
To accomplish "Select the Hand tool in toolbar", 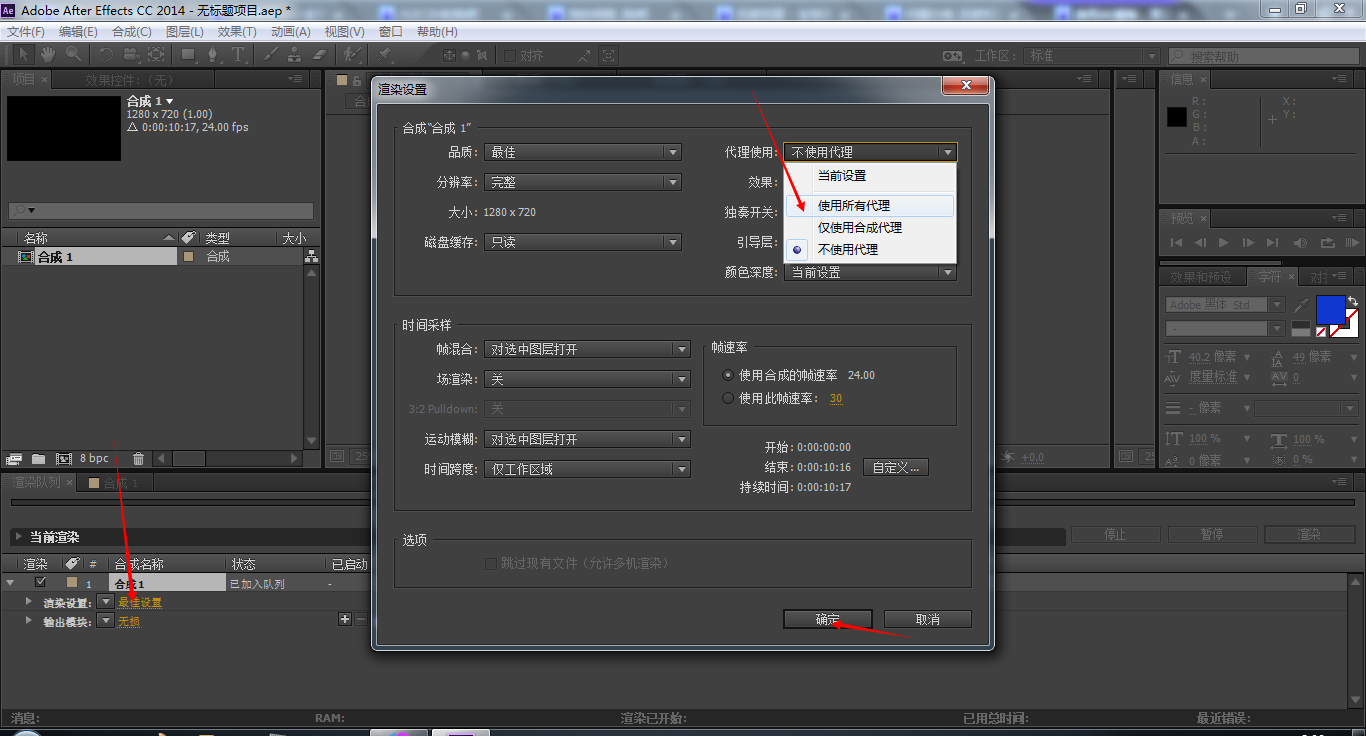I will pyautogui.click(x=48, y=55).
